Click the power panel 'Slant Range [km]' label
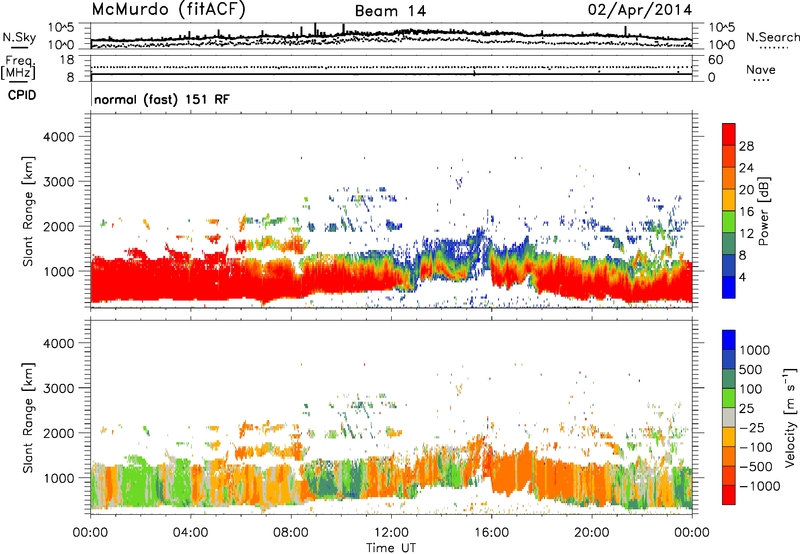 [28, 211]
